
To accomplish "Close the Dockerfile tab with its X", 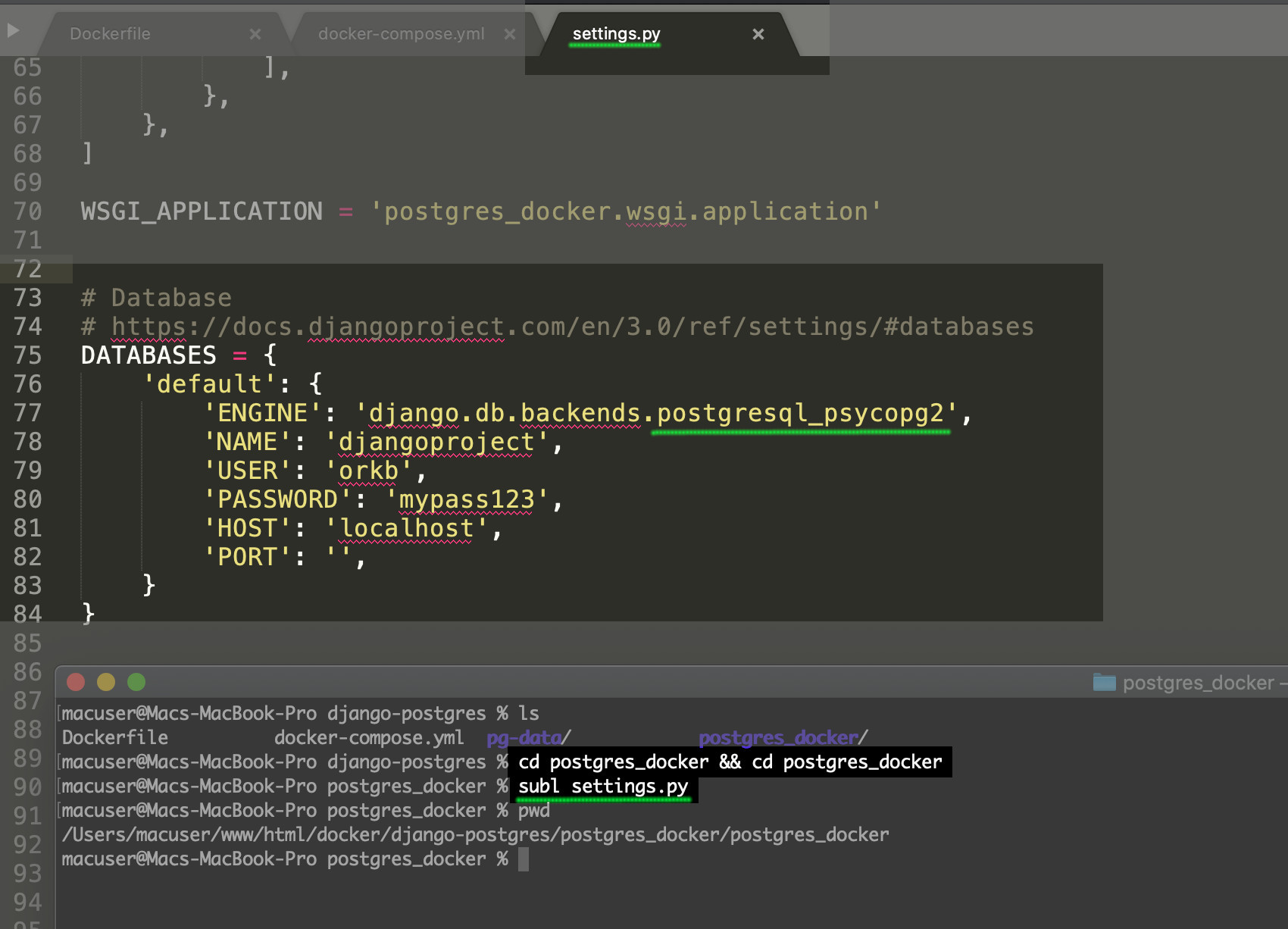I will [x=255, y=33].
